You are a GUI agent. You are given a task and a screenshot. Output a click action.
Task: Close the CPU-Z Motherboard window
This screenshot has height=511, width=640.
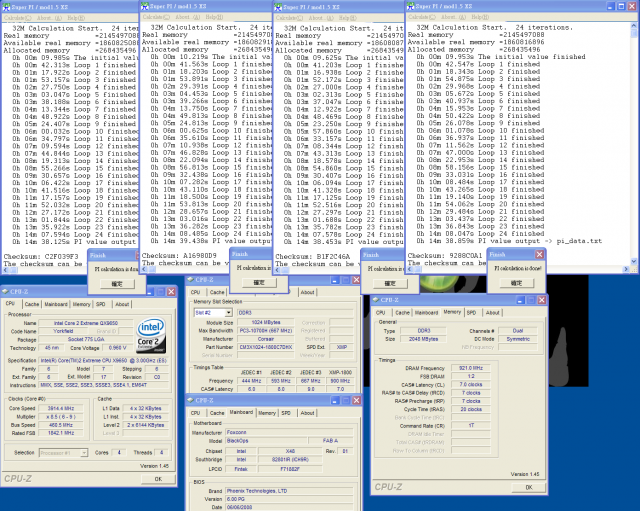click(x=356, y=400)
